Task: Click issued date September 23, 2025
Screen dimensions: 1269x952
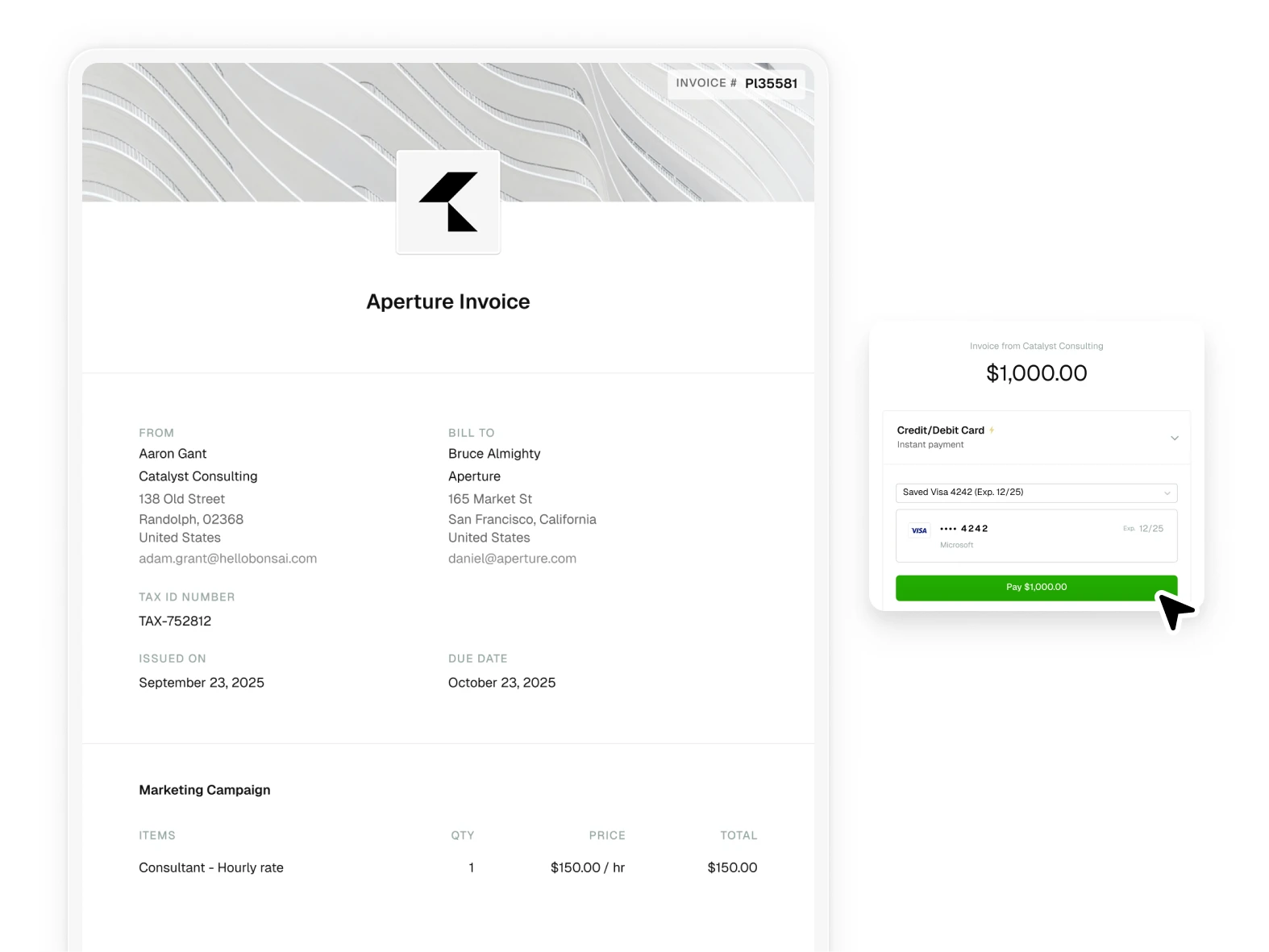Action: point(202,683)
